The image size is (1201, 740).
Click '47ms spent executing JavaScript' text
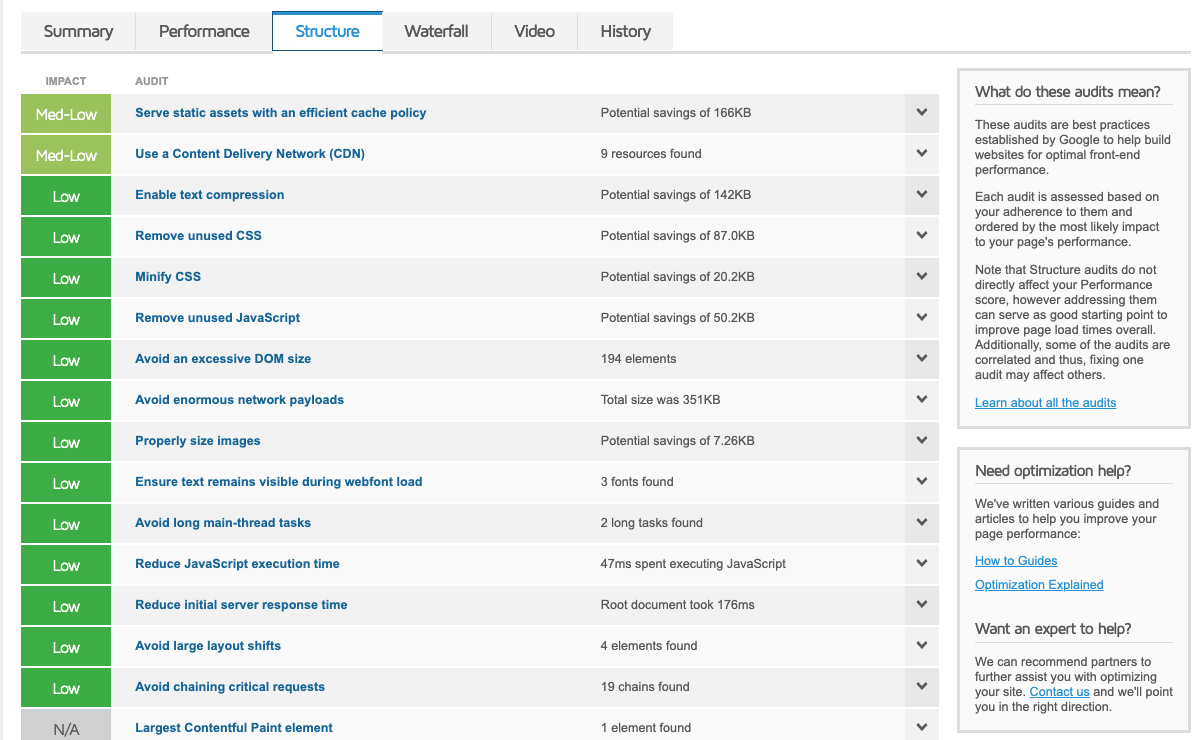coord(694,564)
